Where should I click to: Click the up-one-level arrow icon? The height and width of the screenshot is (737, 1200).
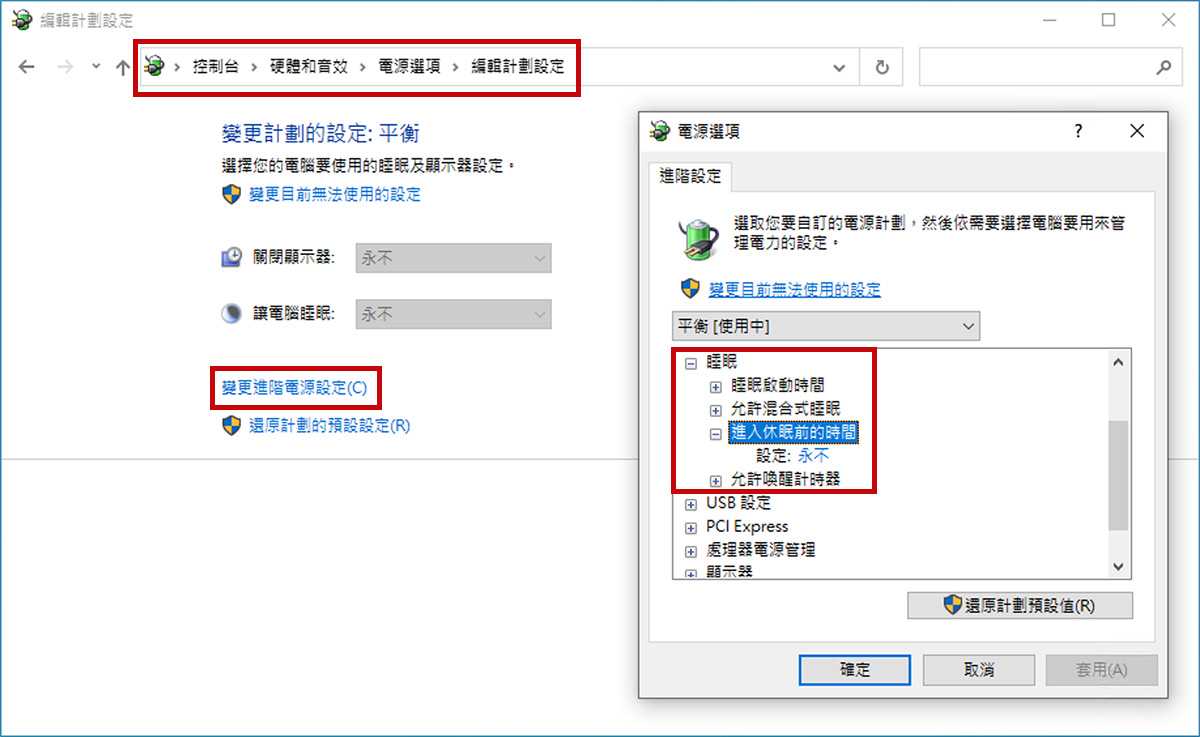click(x=122, y=67)
